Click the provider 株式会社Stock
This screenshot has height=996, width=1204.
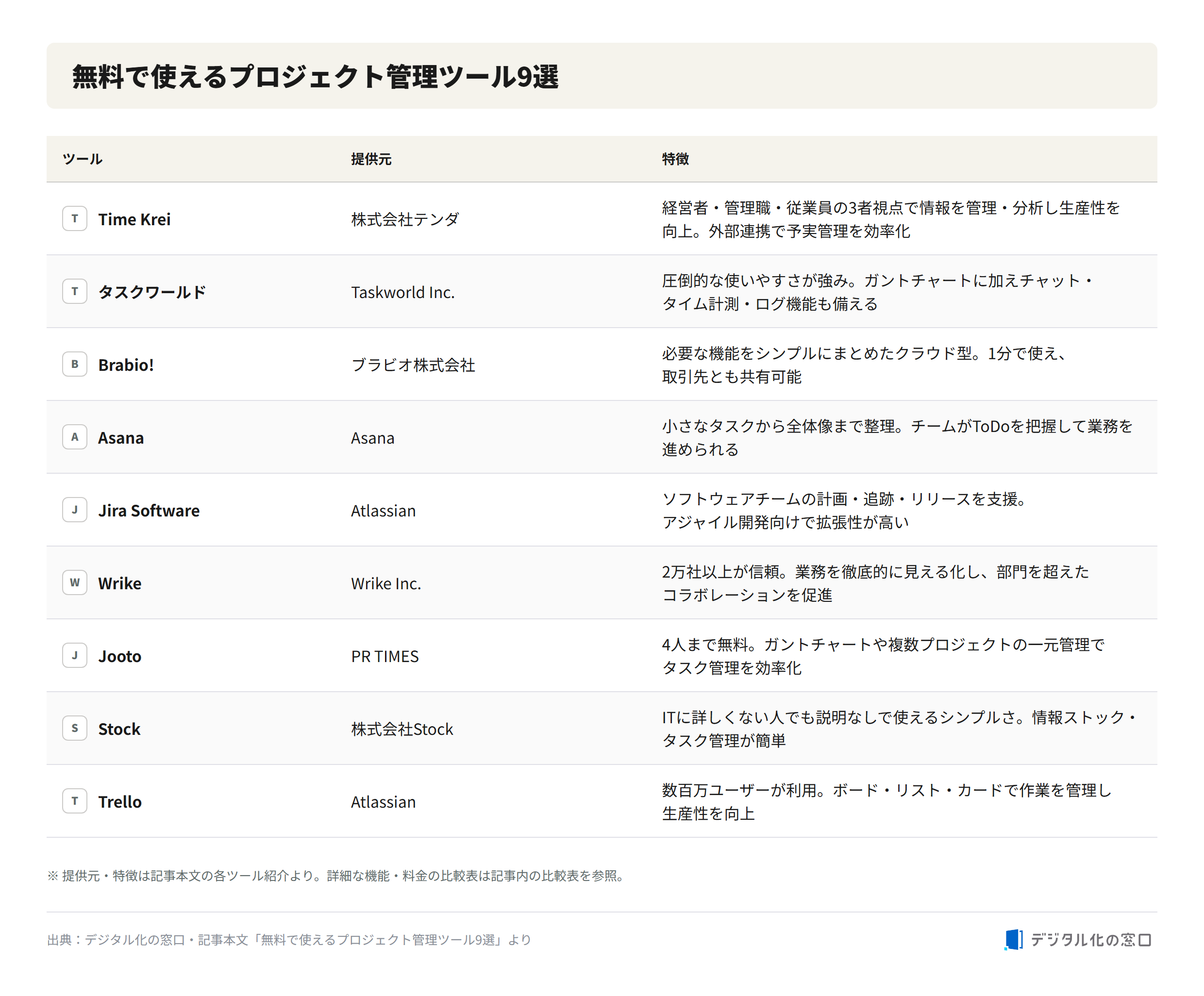click(x=402, y=729)
